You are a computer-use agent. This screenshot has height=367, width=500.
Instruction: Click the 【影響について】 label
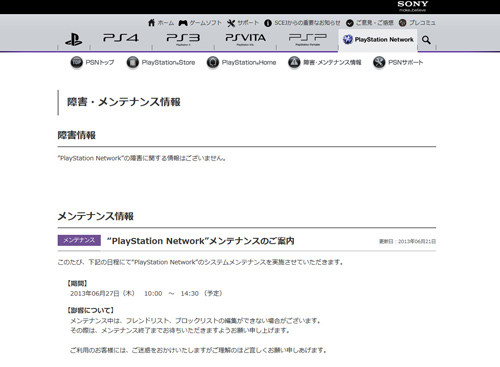(90, 310)
